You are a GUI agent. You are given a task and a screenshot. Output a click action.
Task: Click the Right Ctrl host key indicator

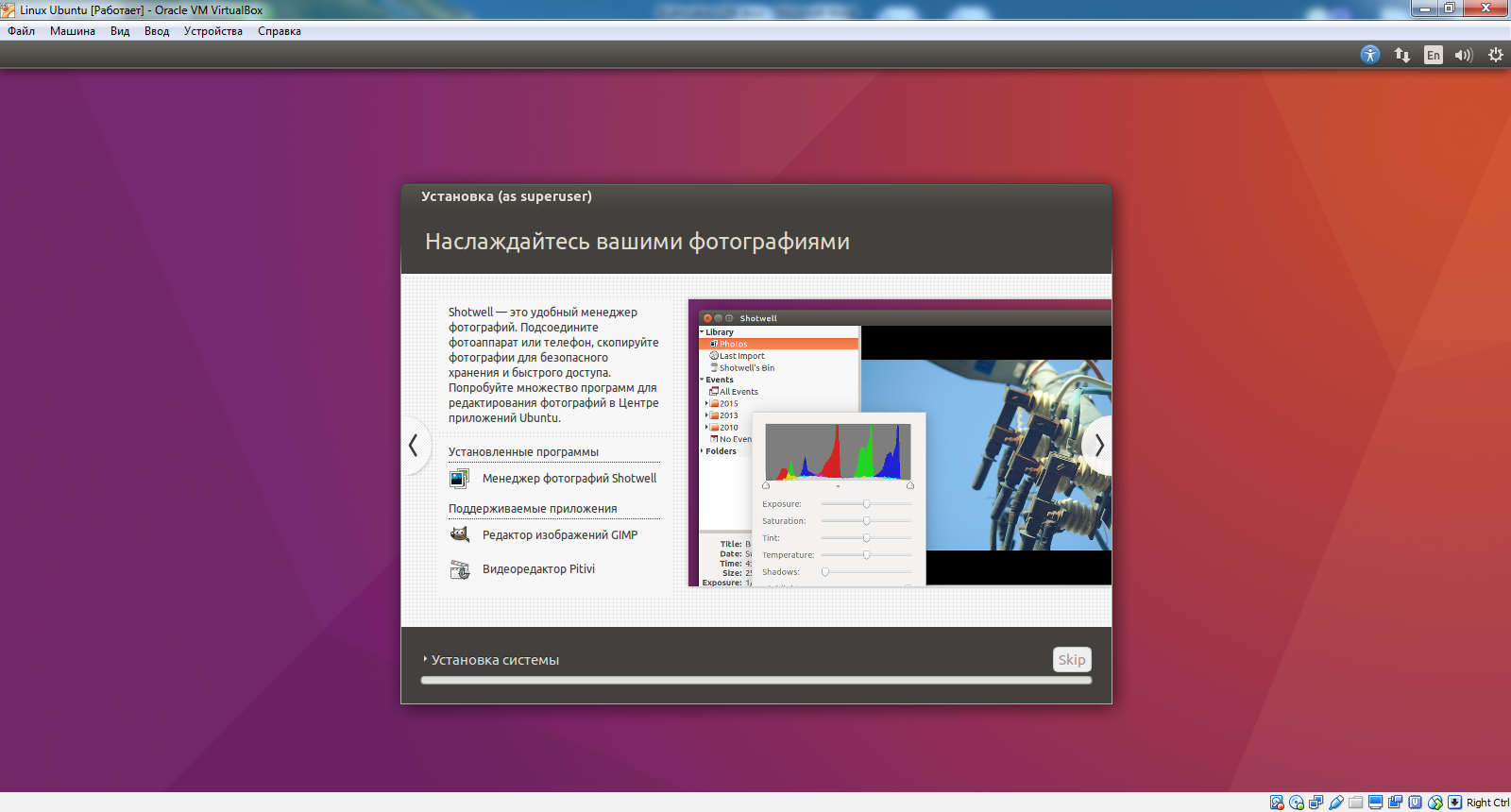1487,803
